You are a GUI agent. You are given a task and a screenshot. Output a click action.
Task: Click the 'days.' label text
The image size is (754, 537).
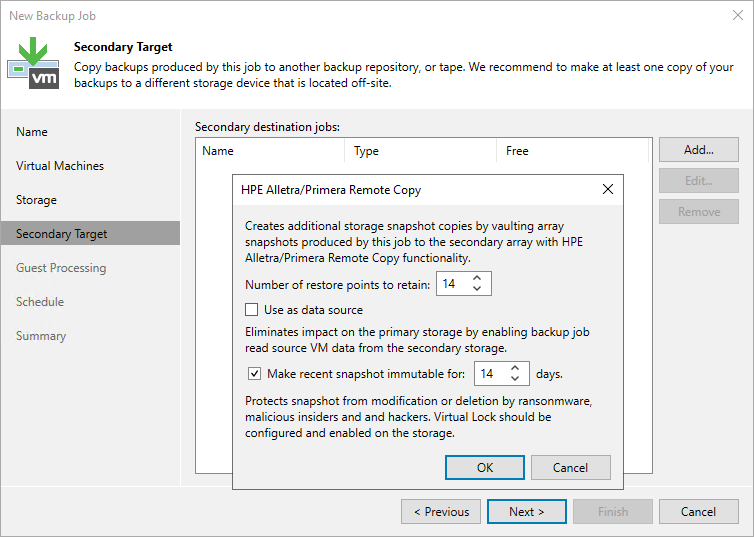[x=549, y=374]
